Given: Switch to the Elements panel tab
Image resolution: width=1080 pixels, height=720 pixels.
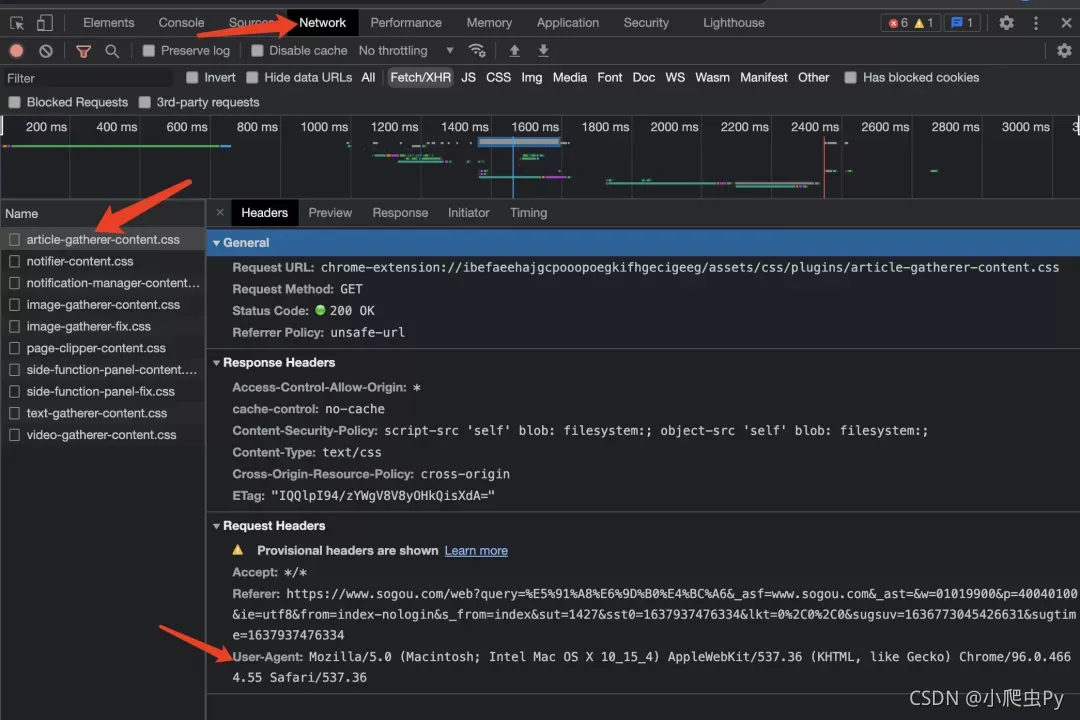Looking at the screenshot, I should click(109, 23).
